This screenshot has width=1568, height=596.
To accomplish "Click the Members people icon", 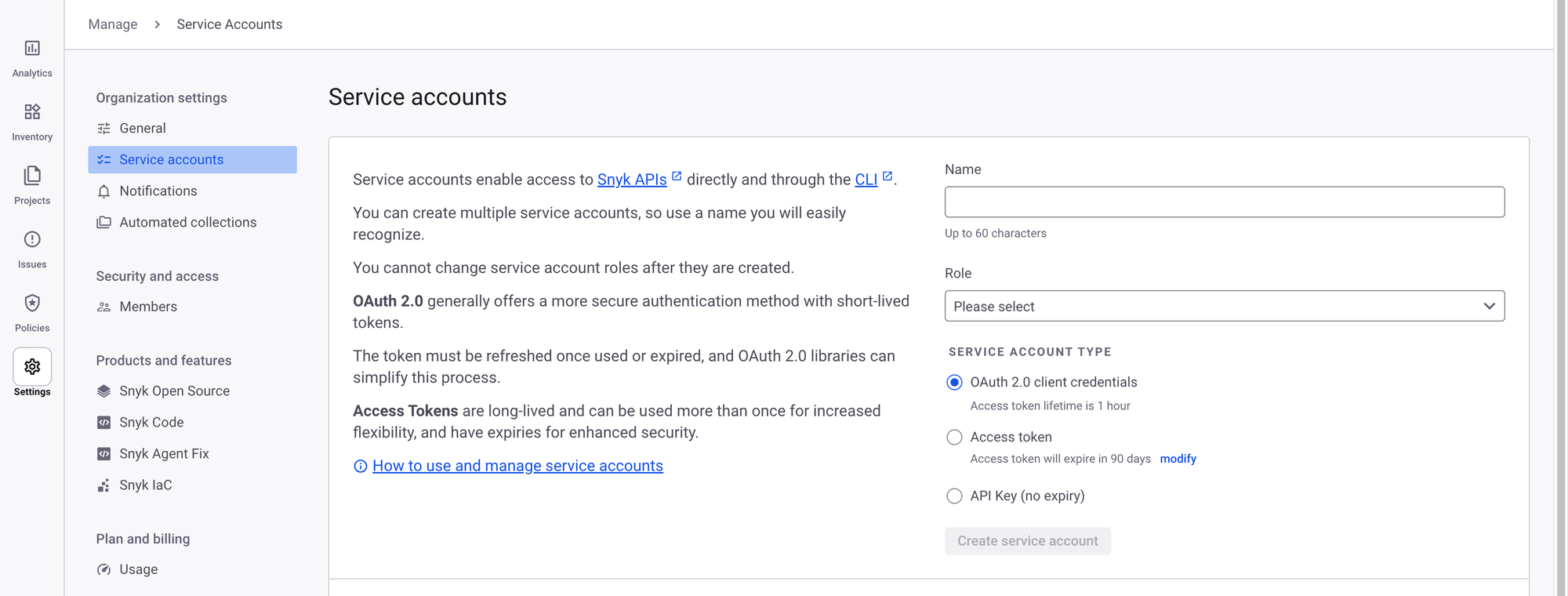I will coord(103,307).
